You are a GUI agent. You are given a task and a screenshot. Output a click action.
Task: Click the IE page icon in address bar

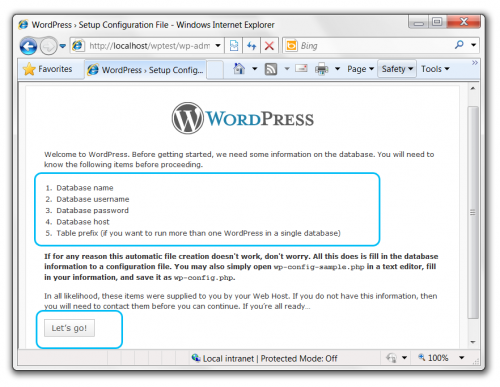coord(78,46)
